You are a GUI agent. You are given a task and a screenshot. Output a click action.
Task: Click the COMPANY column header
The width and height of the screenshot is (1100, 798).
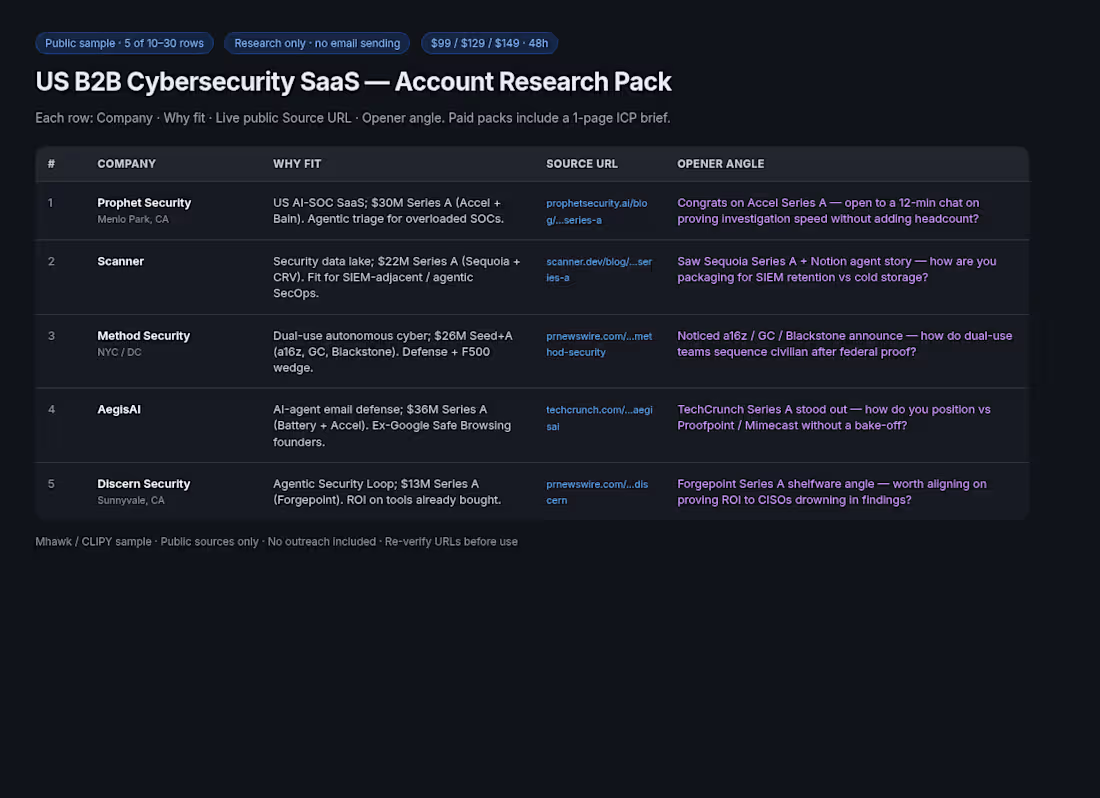pos(126,163)
